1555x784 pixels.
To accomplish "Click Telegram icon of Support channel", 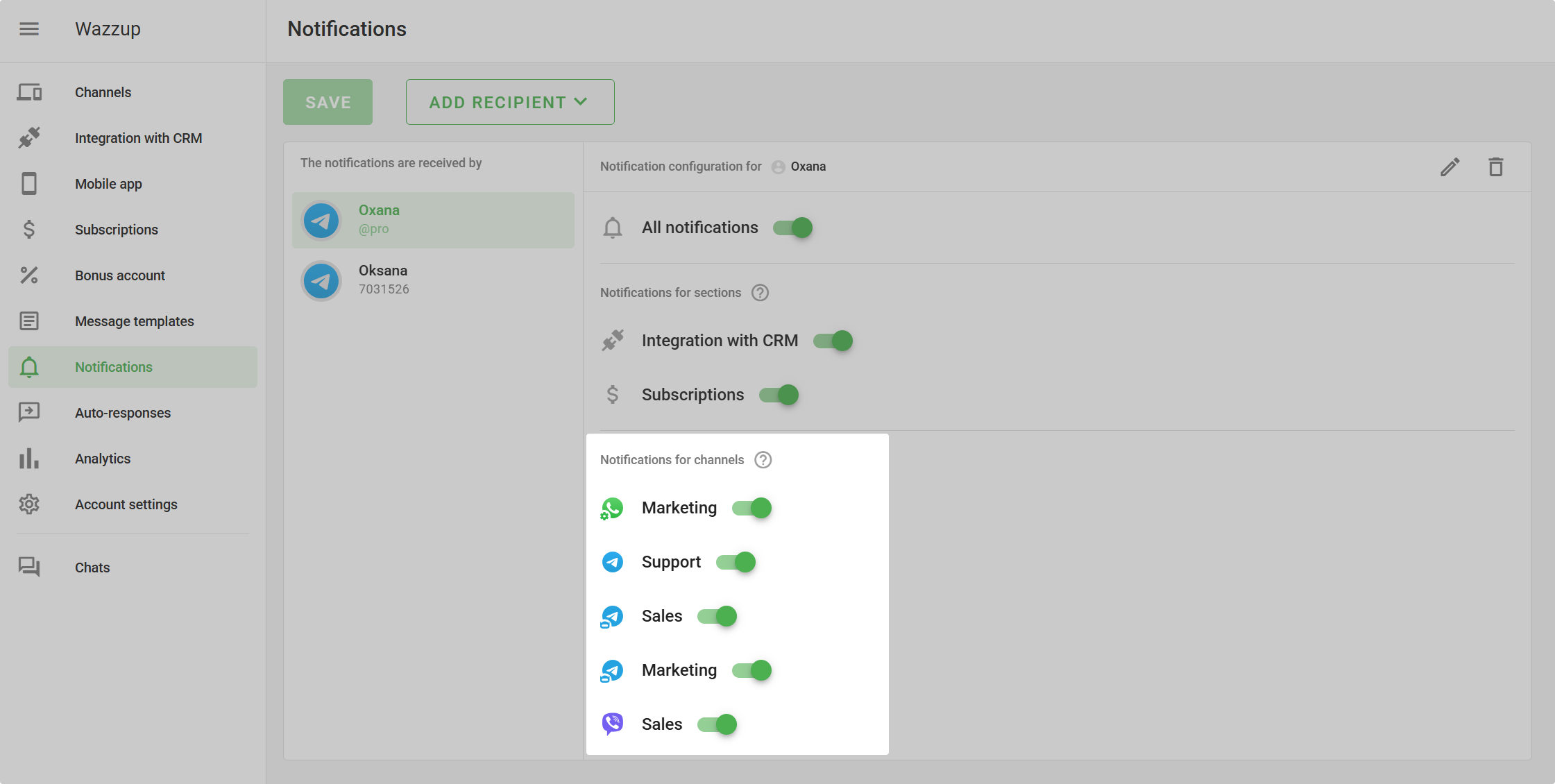I will click(x=612, y=562).
